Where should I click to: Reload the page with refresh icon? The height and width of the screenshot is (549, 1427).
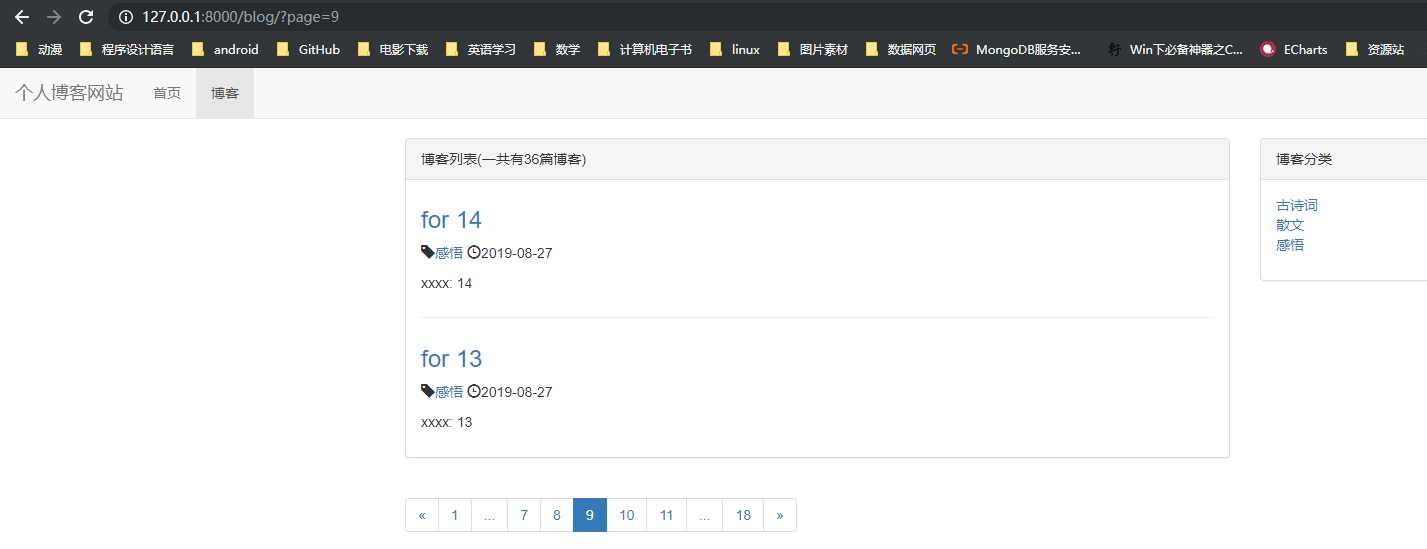click(86, 16)
